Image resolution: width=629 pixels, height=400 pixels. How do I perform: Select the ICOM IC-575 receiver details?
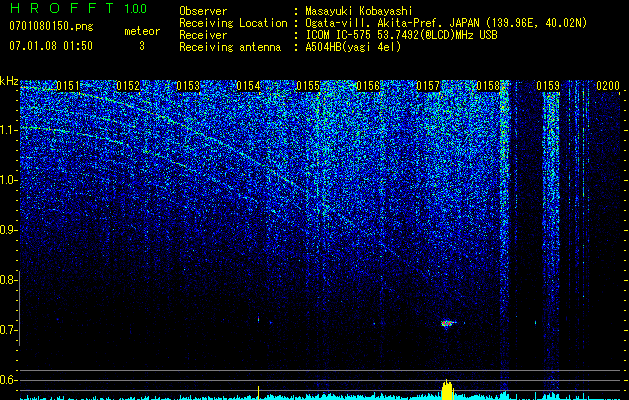point(401,35)
